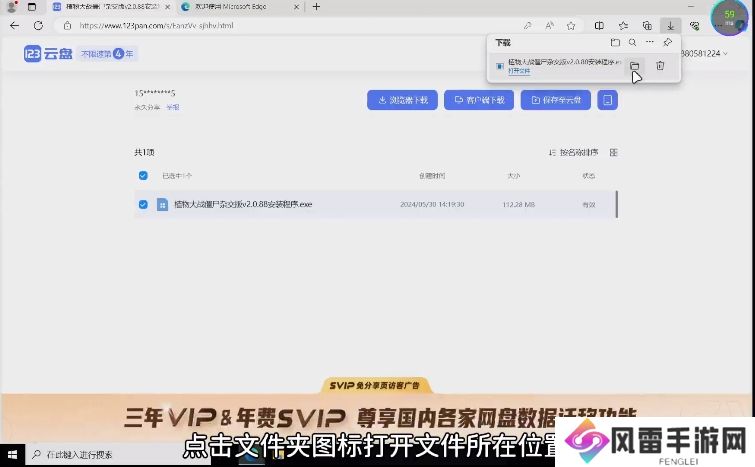
Task: Click the 浏览器下载 browser download button
Action: point(403,100)
